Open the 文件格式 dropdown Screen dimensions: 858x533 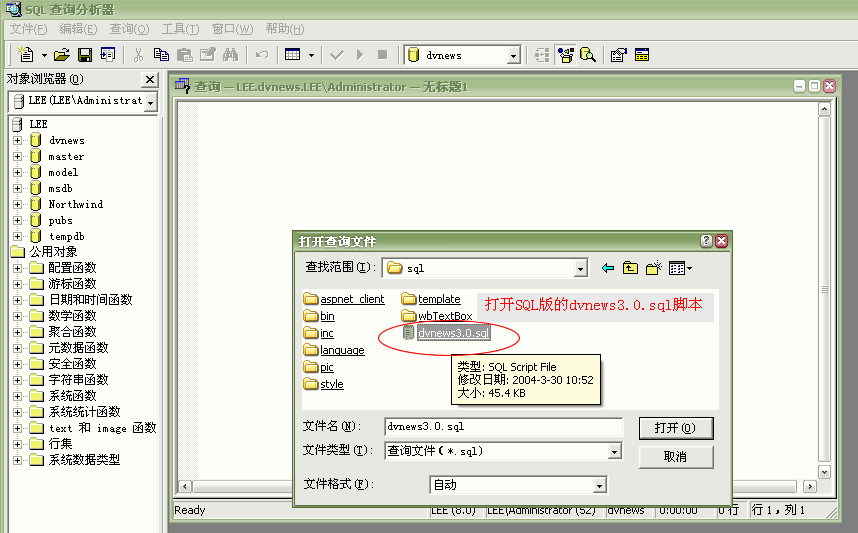[x=599, y=486]
